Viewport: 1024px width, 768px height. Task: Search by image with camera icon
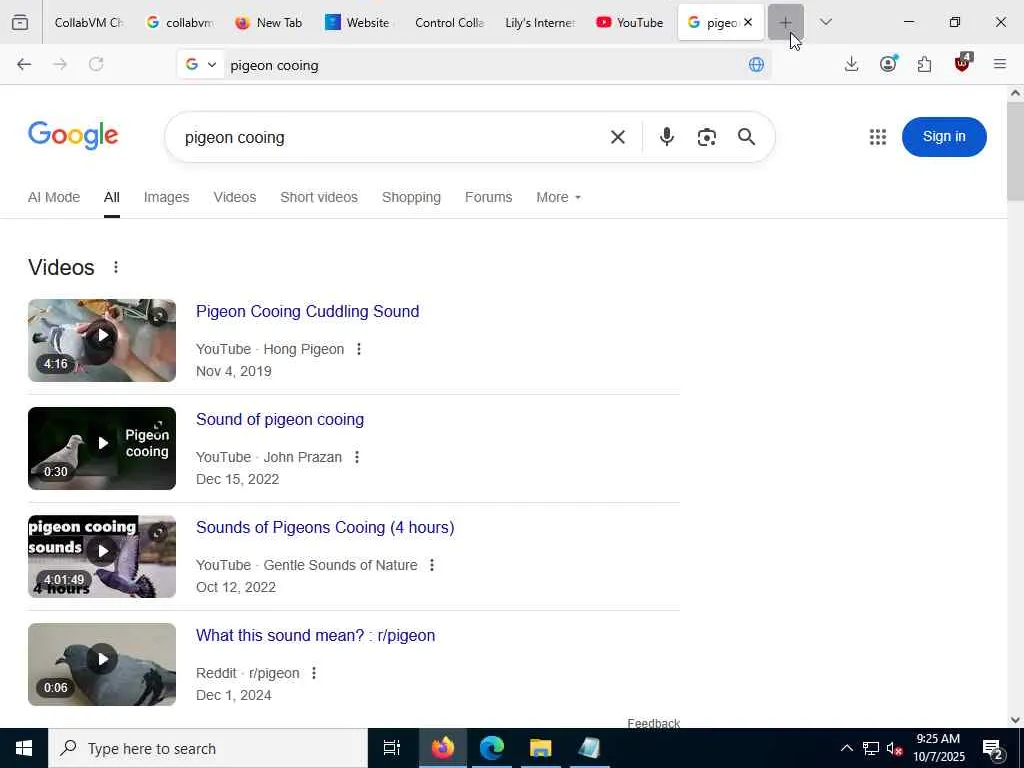click(707, 137)
